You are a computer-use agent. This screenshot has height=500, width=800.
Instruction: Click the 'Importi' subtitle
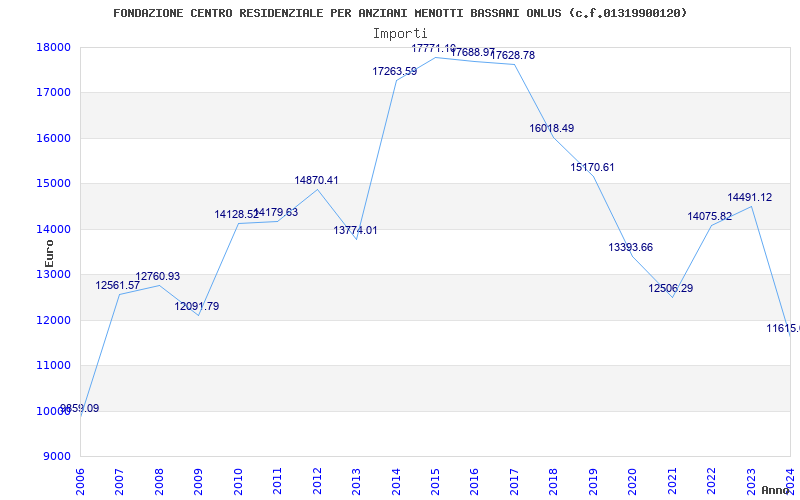coord(400,34)
